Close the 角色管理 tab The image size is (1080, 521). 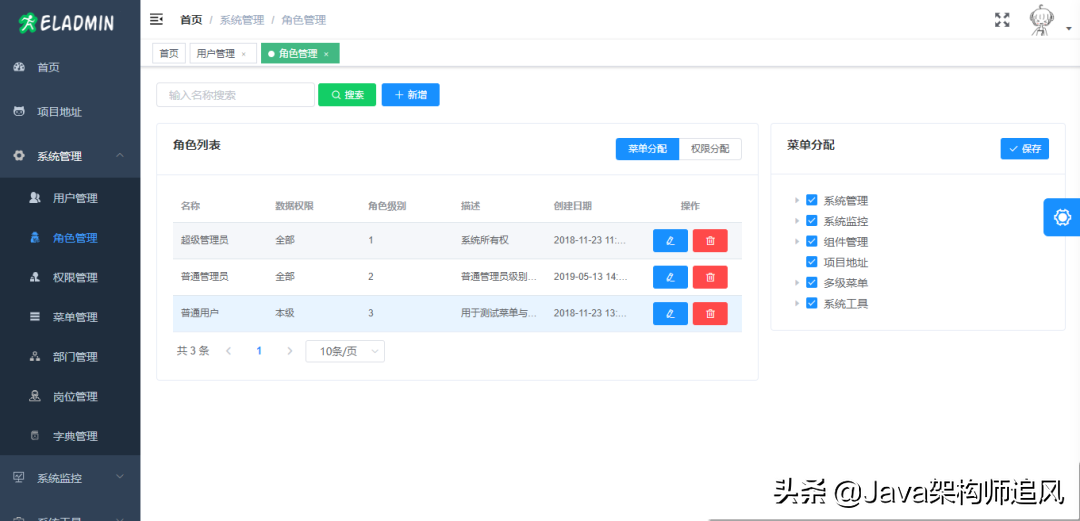coord(326,54)
